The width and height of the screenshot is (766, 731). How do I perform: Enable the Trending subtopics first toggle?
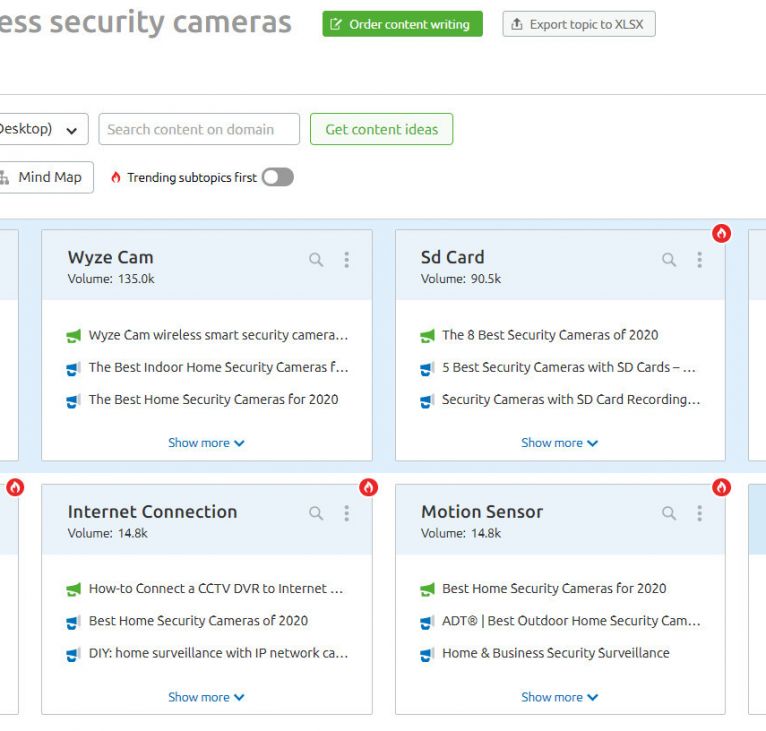click(278, 177)
